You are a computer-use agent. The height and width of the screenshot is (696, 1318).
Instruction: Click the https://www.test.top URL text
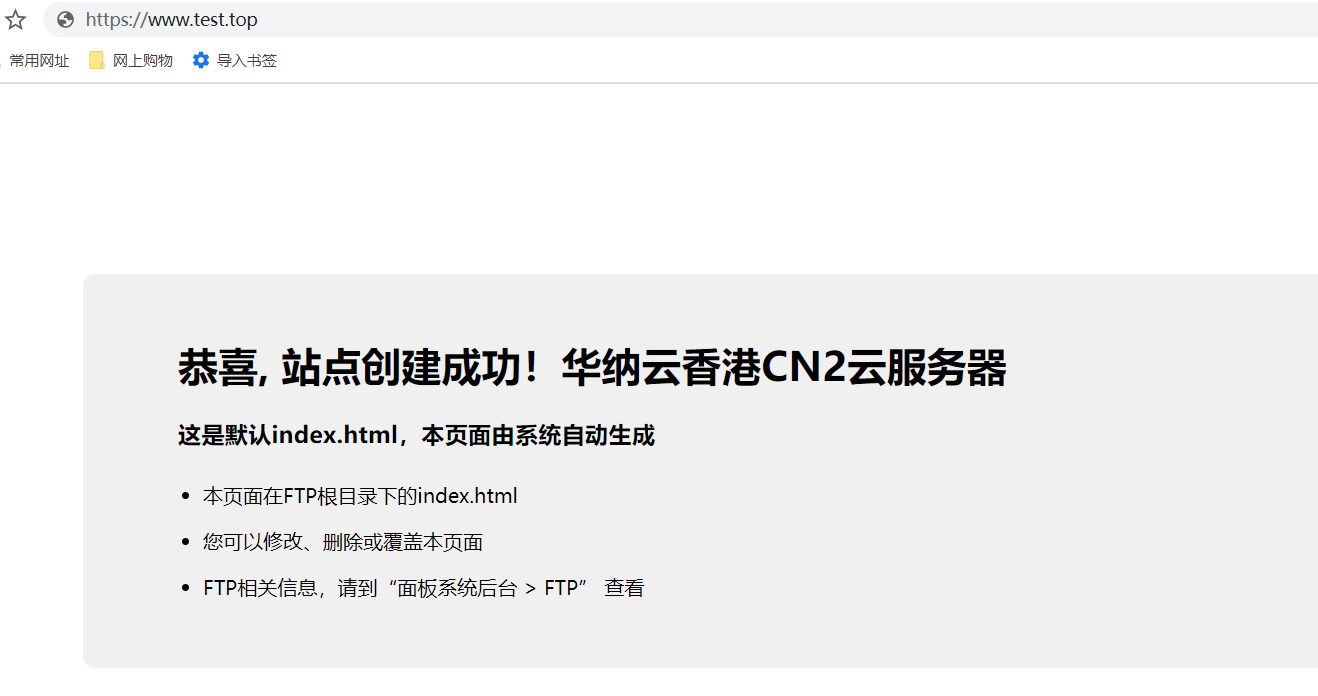coord(171,20)
